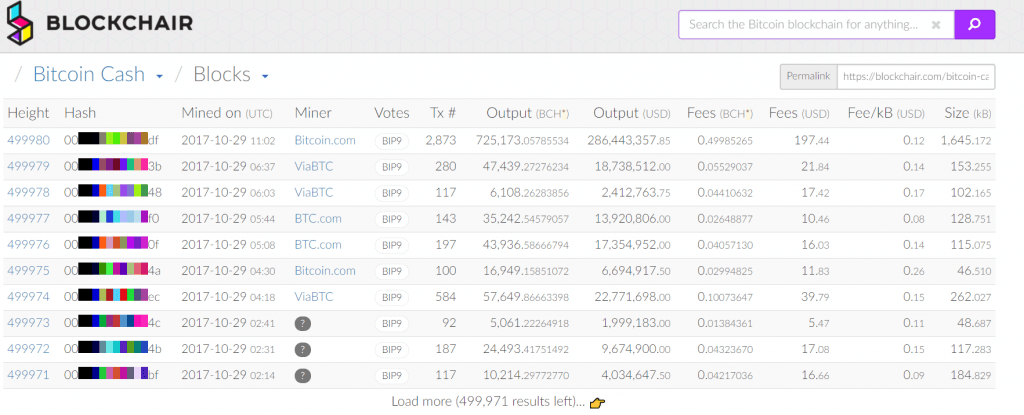Click BIP9 vote badge for block 499977
1024x415 pixels.
[x=392, y=219]
